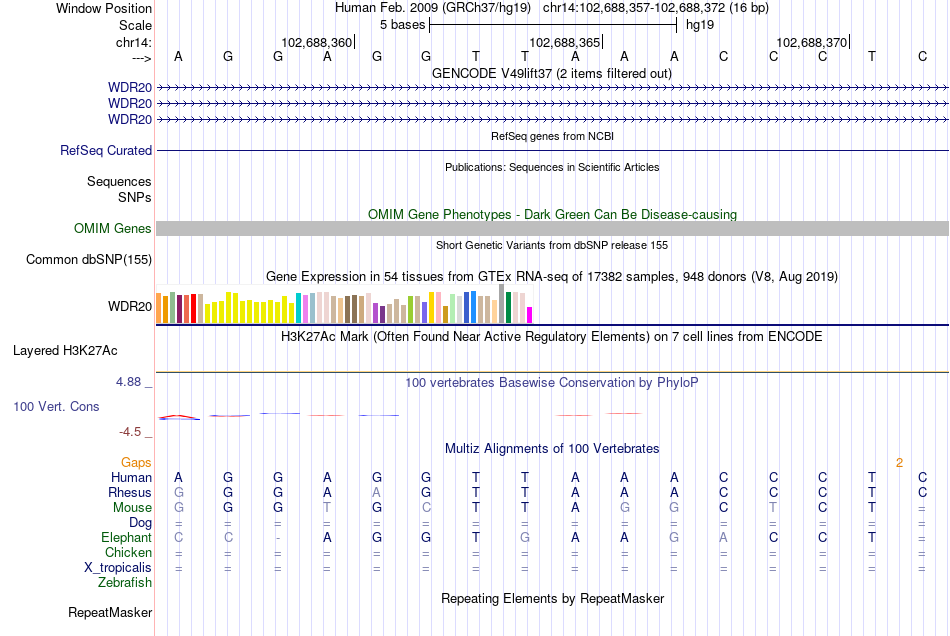This screenshot has height=636, width=950.
Task: Click the Short Genetic Variants from dbSNP title
Action: (552, 245)
